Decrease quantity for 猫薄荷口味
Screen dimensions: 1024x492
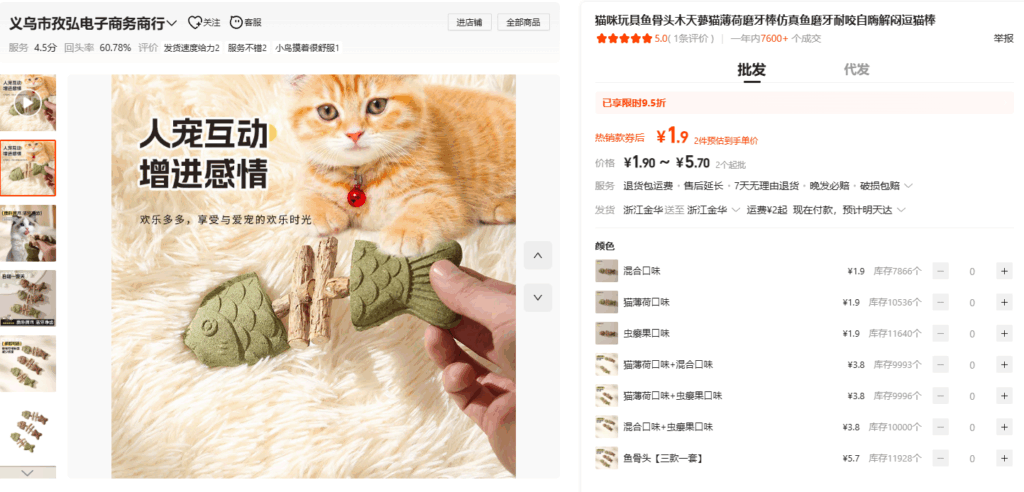pos(940,303)
